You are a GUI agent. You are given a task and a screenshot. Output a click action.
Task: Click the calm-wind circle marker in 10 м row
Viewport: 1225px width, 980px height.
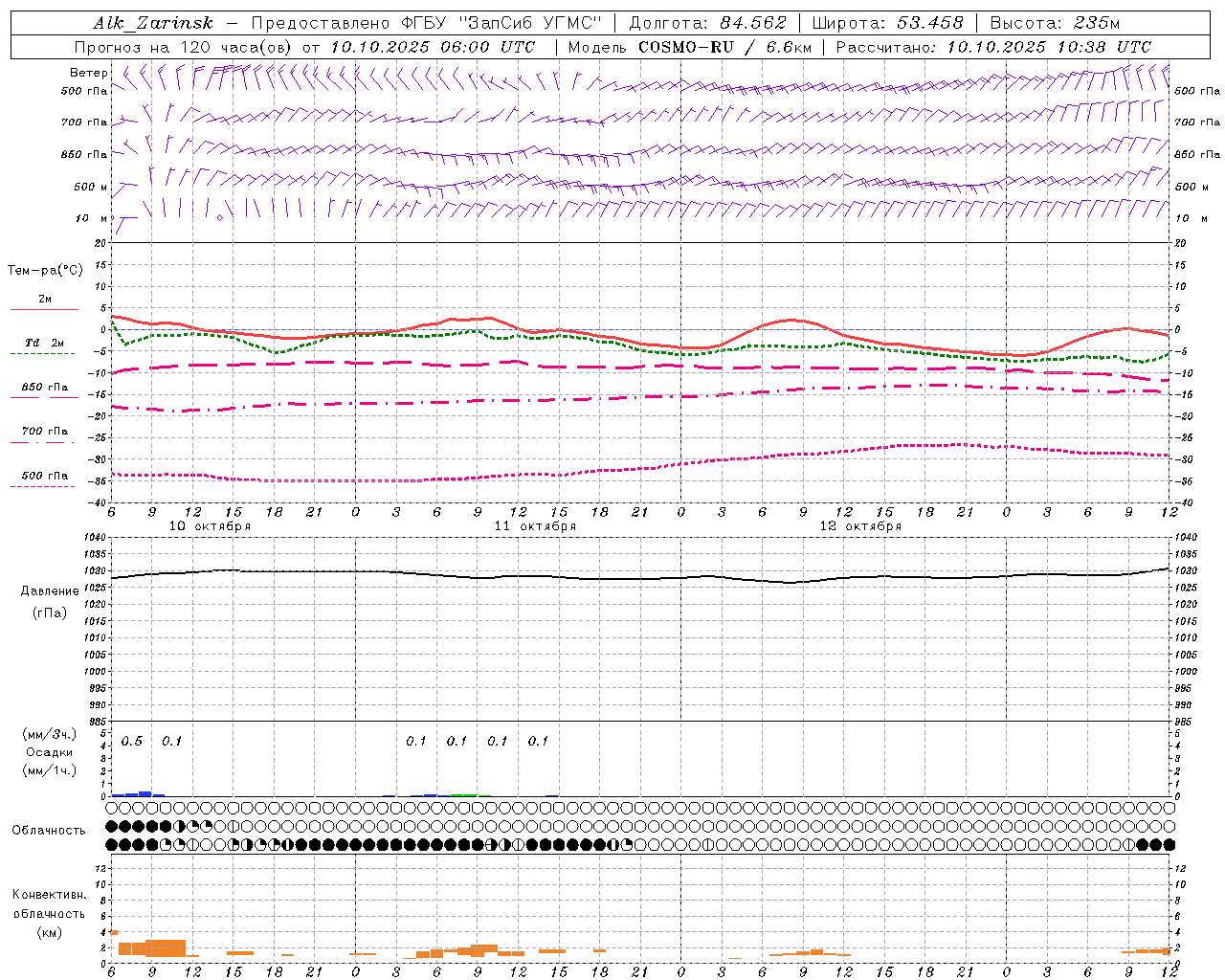click(x=220, y=217)
